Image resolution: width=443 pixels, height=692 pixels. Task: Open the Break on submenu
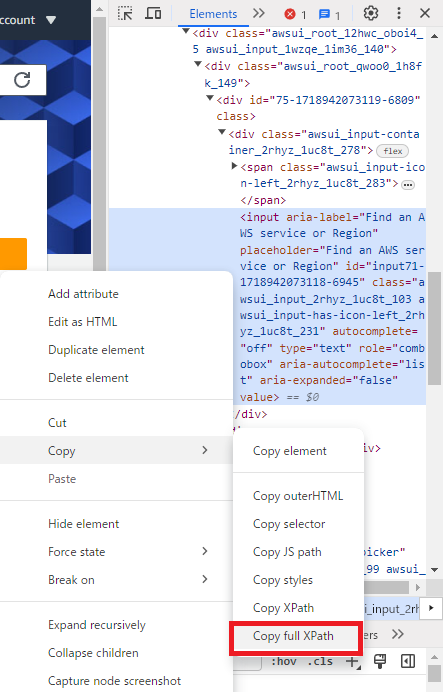116,580
